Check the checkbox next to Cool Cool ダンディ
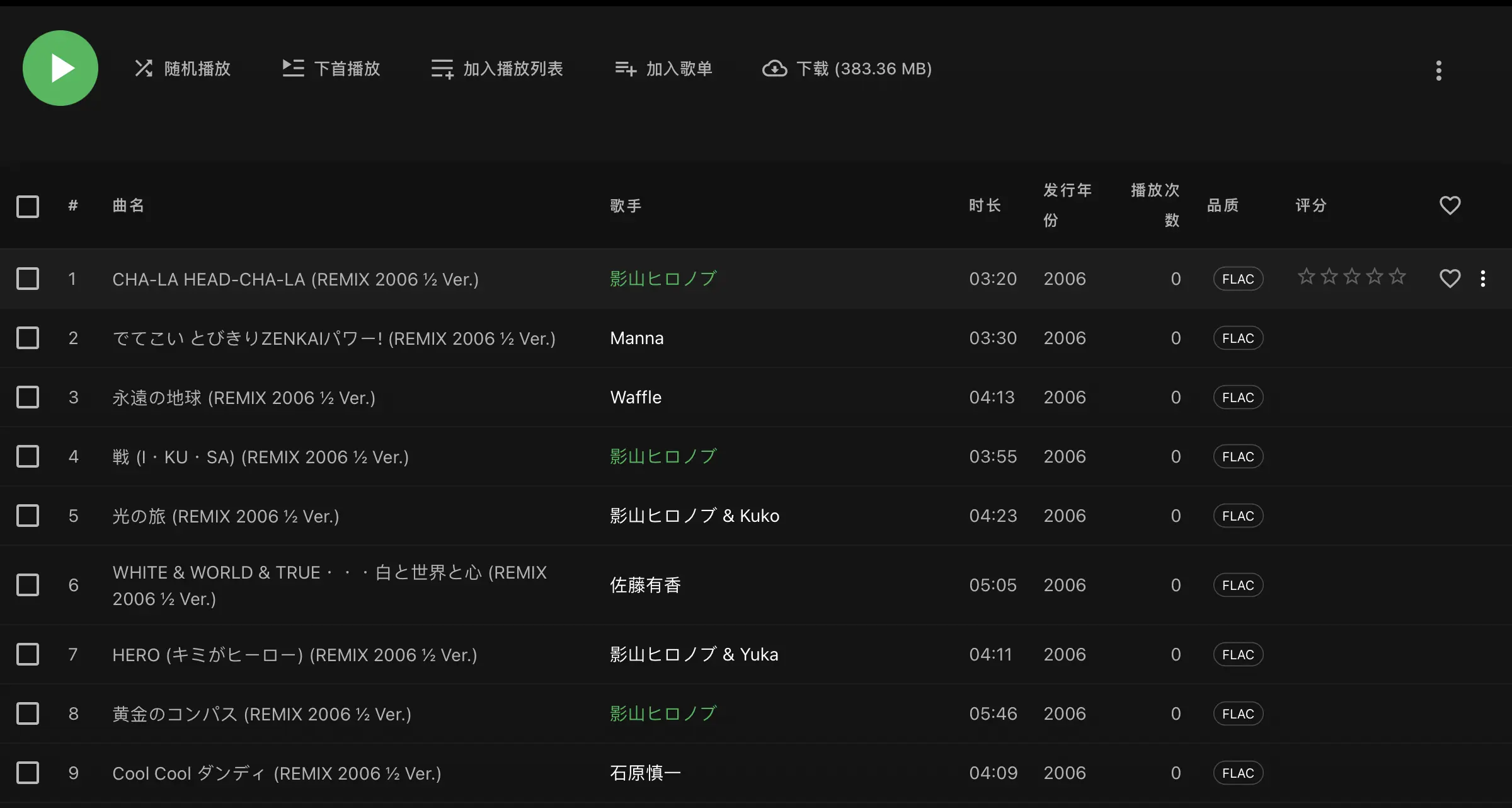The image size is (1512, 808). click(x=28, y=772)
